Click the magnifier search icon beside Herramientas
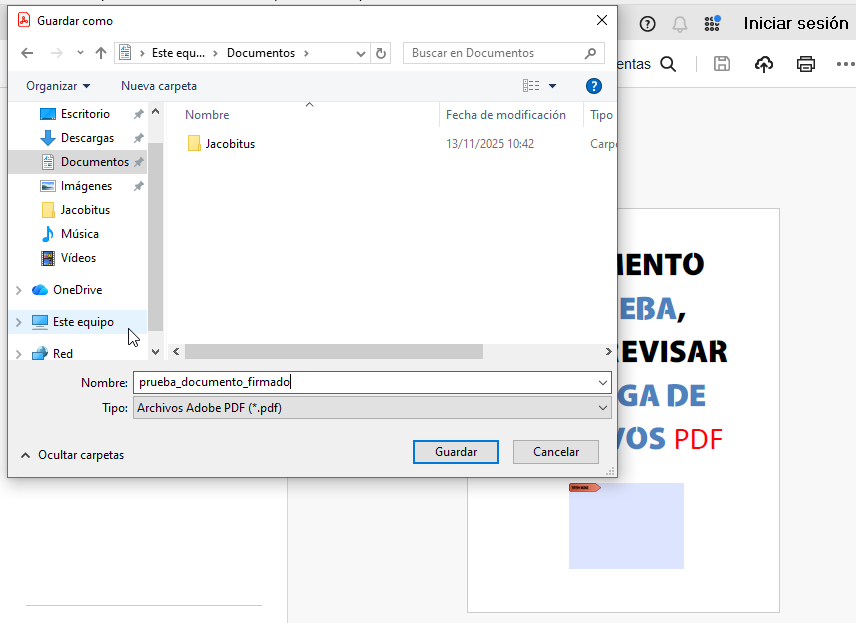This screenshot has width=856, height=623. 668,64
